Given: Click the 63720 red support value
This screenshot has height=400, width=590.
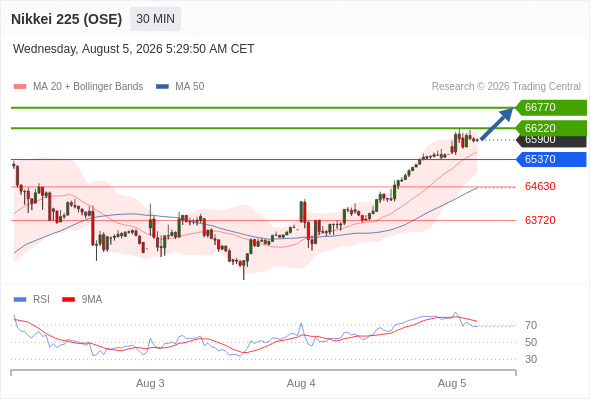Looking at the screenshot, I should pyautogui.click(x=540, y=220).
